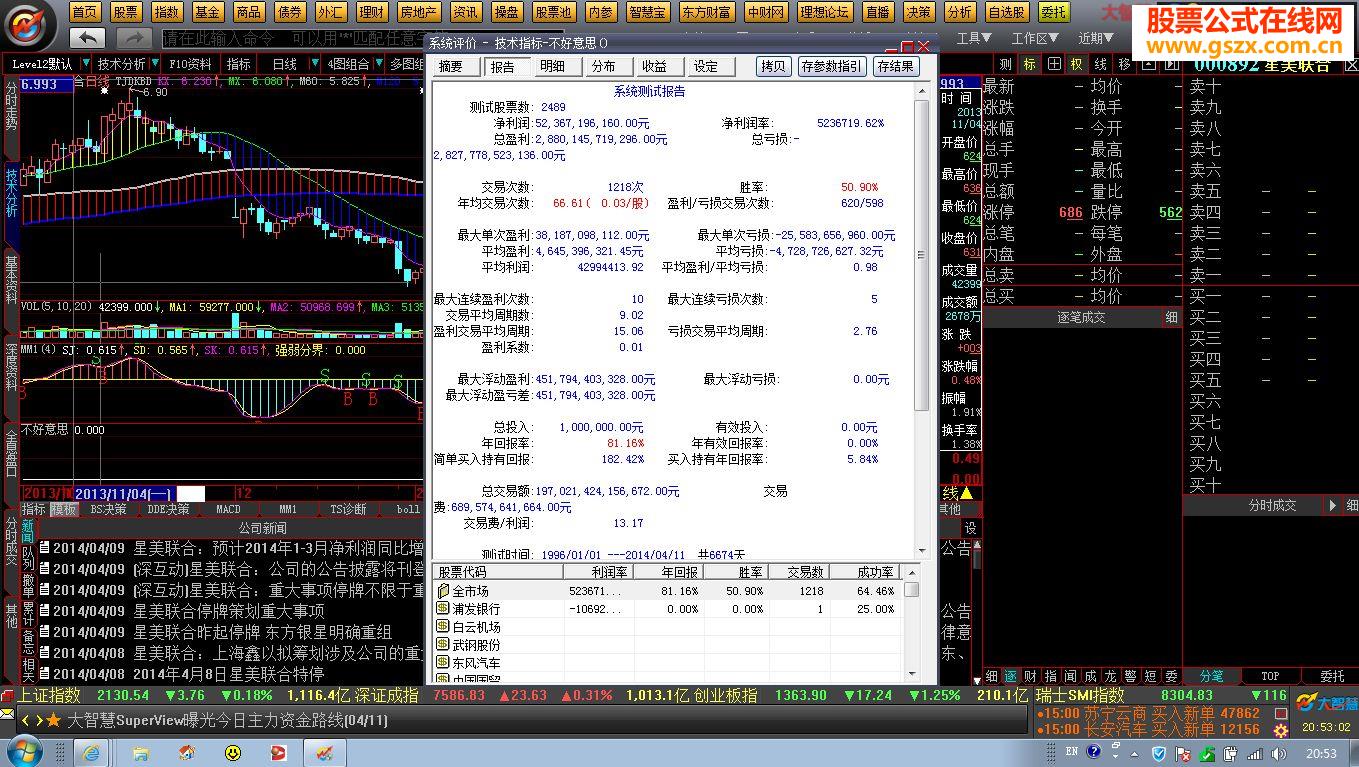Click the 存参数指引 button
The width and height of the screenshot is (1359, 767).
(831, 67)
